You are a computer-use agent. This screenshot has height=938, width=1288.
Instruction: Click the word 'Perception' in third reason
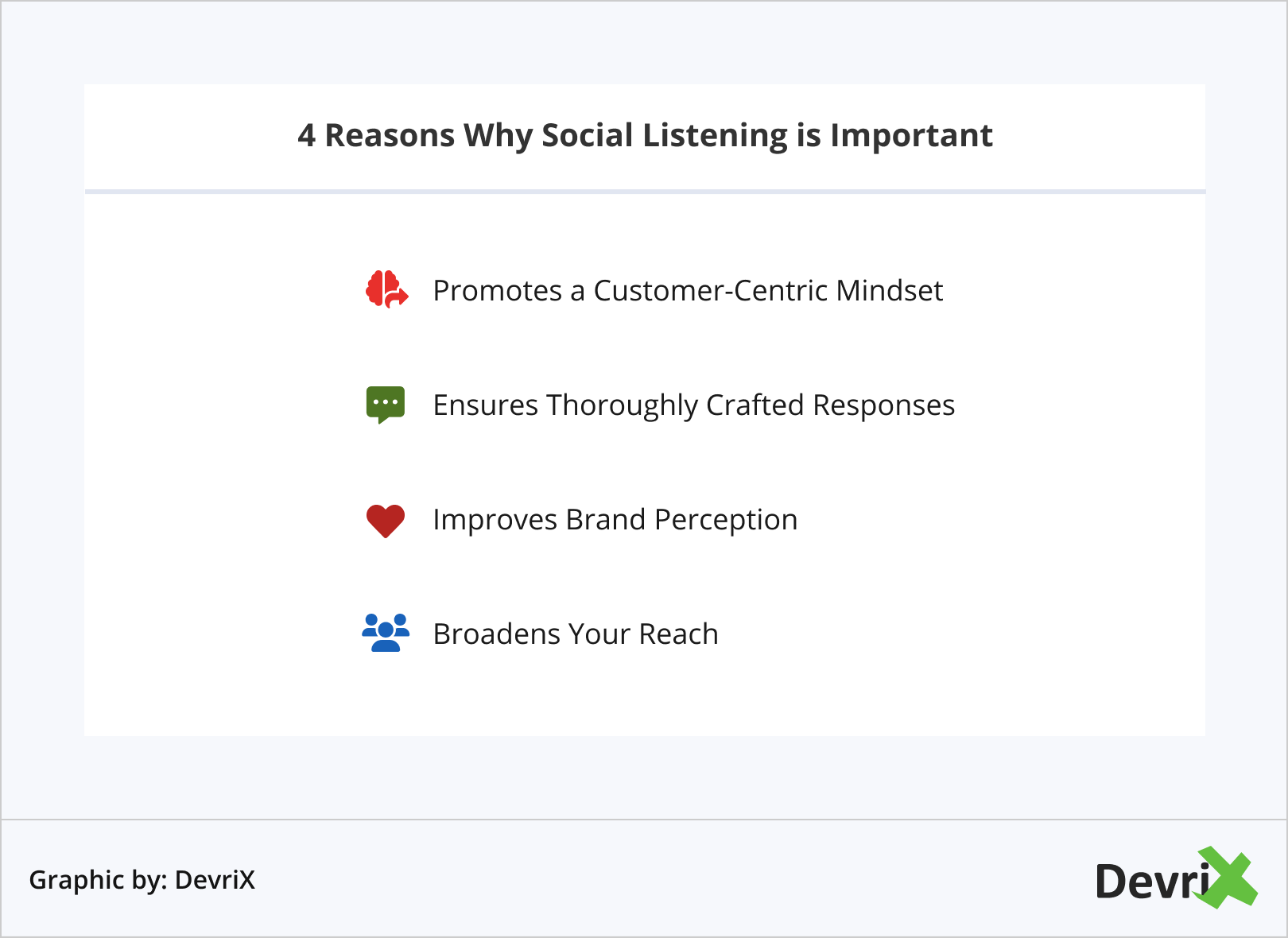click(x=726, y=520)
